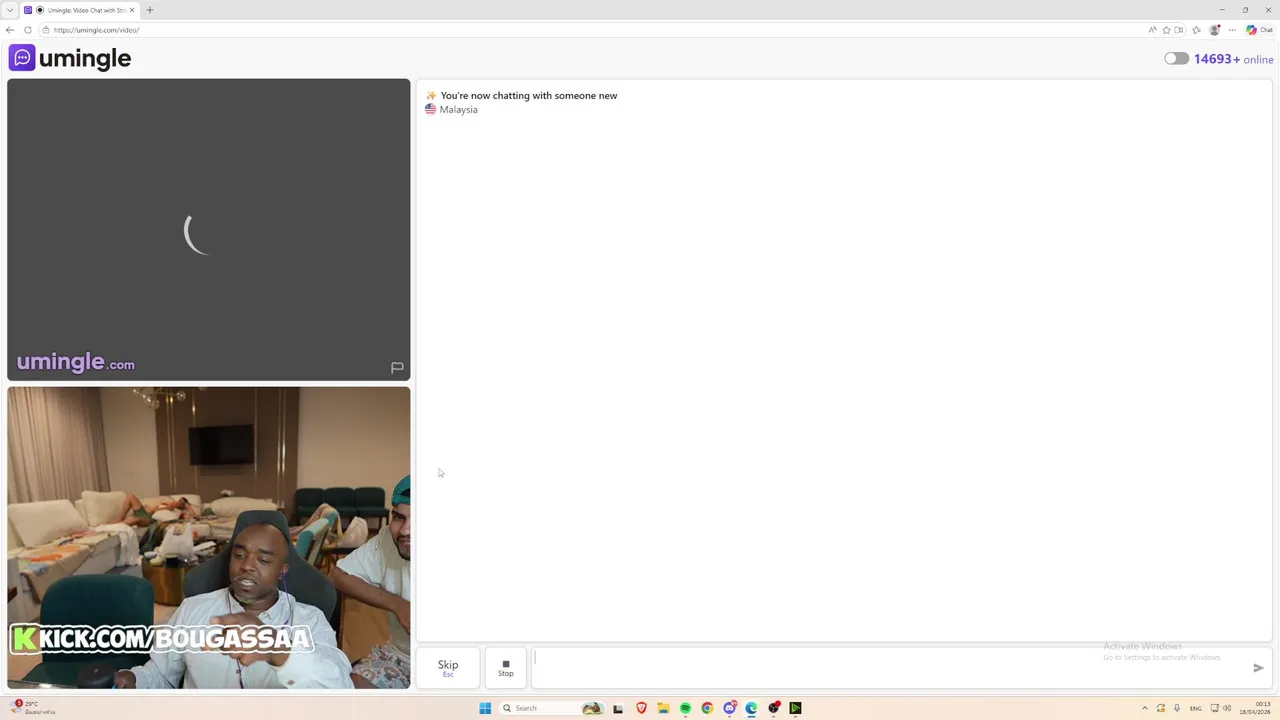1280x720 pixels.
Task: Send the message with the arrow icon
Action: pos(1258,667)
